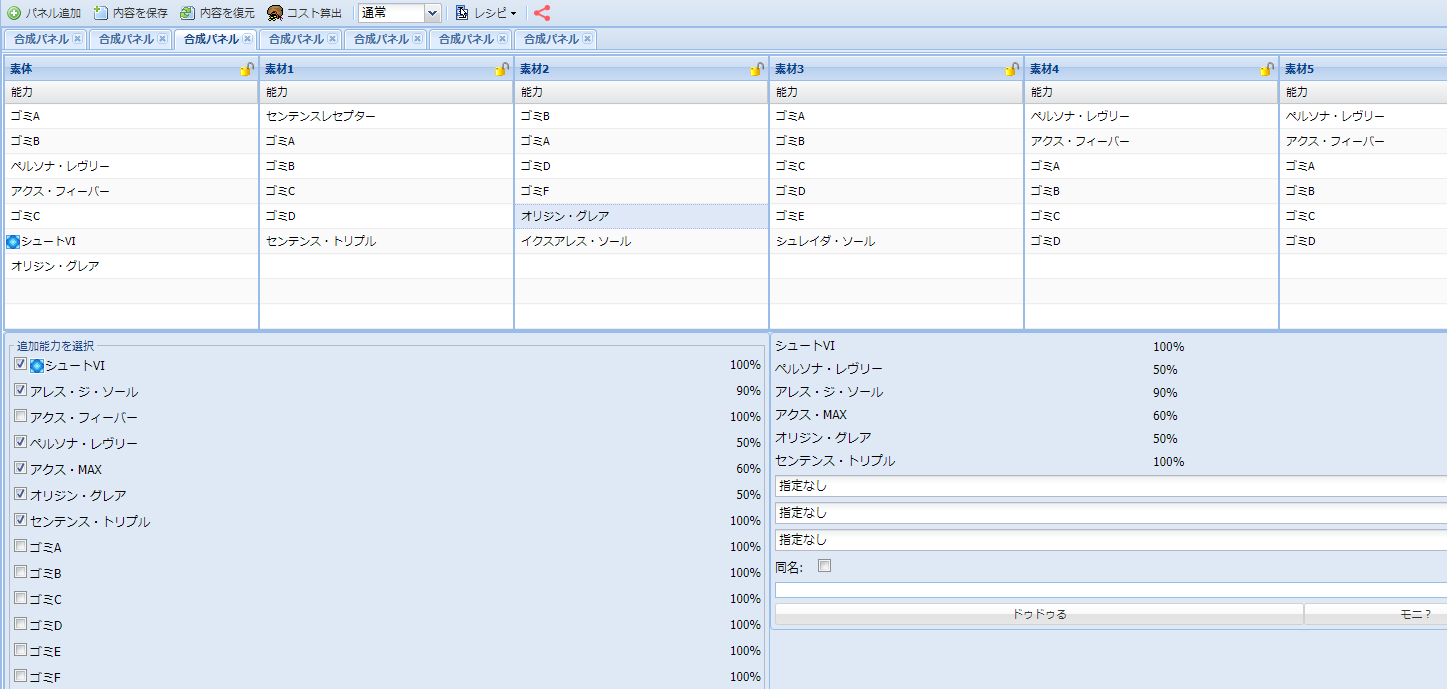Viewport: 1447px width, 689px height.
Task: Select センテンスレセプター in 素材1 column
Action: [386, 116]
